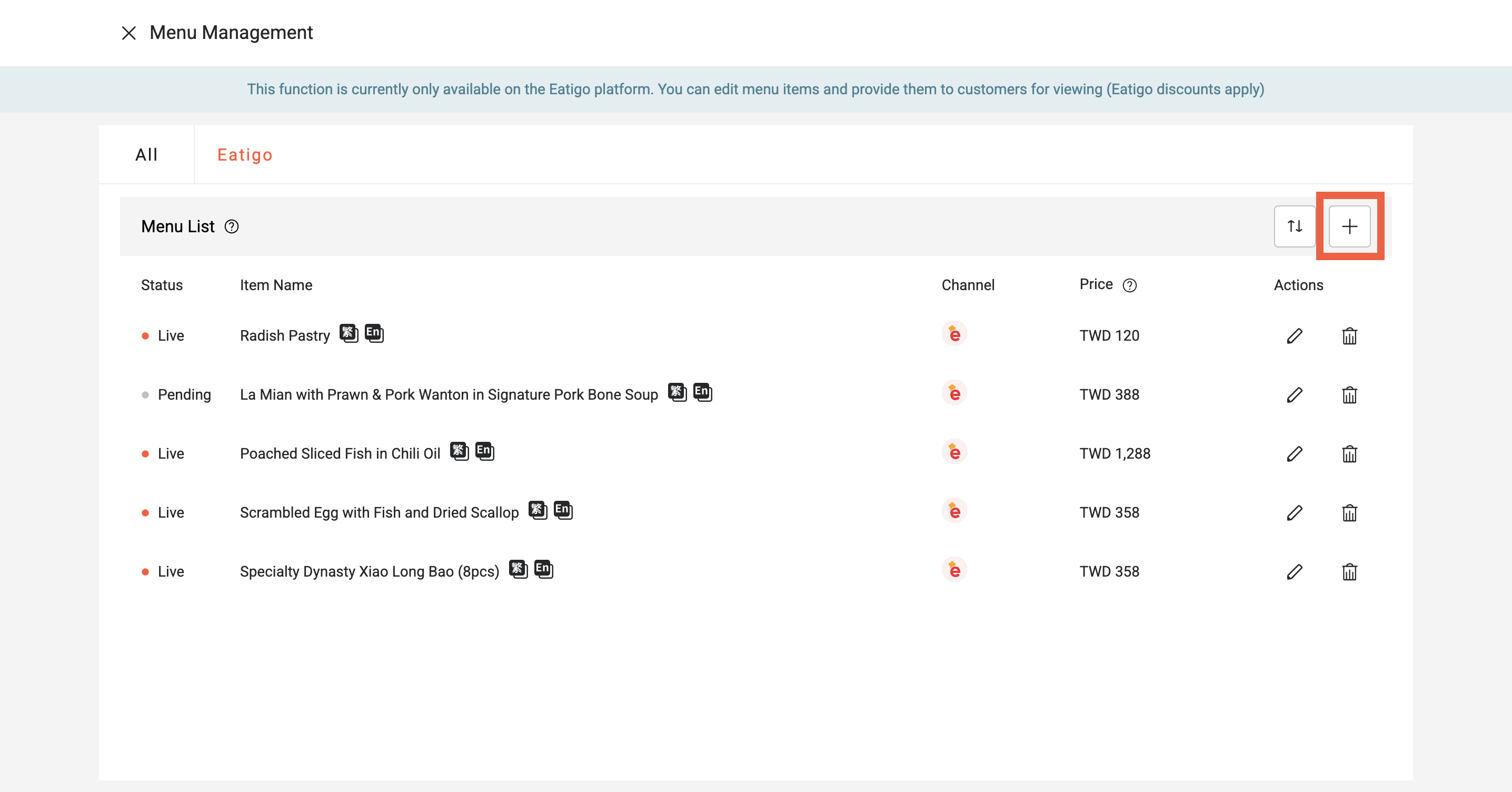Click the Status column header
Viewport: 1512px width, 792px height.
click(162, 285)
